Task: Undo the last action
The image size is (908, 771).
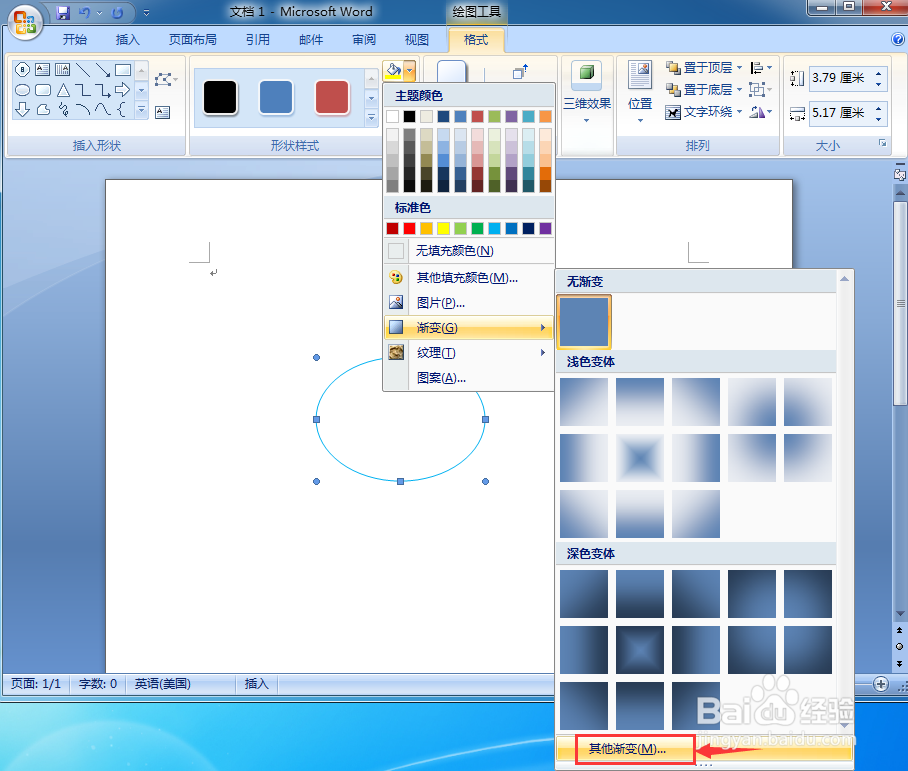Action: 85,12
